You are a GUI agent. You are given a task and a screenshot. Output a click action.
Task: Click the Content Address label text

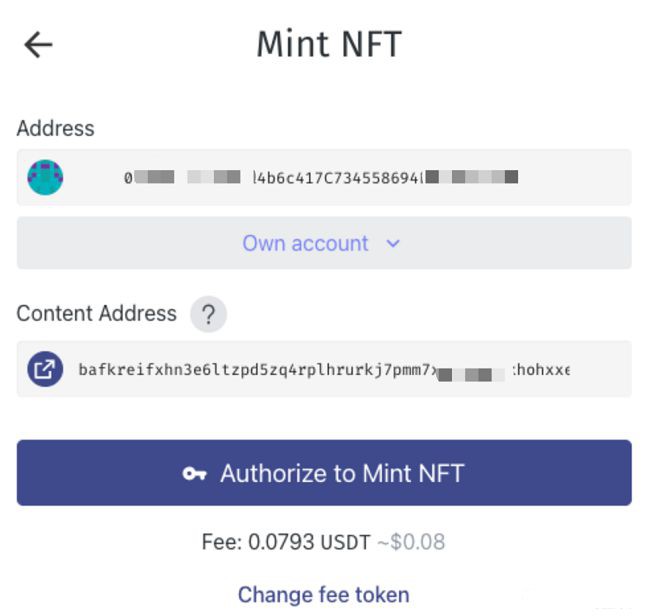click(x=96, y=313)
